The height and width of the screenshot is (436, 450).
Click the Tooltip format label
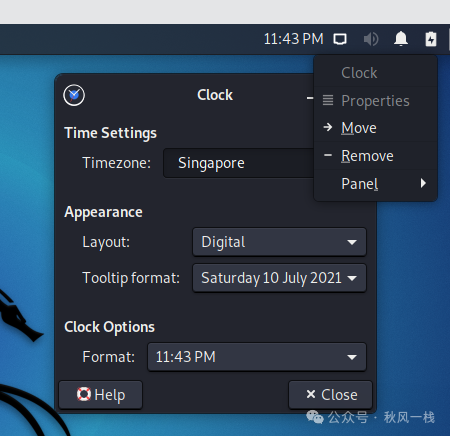[x=131, y=278]
